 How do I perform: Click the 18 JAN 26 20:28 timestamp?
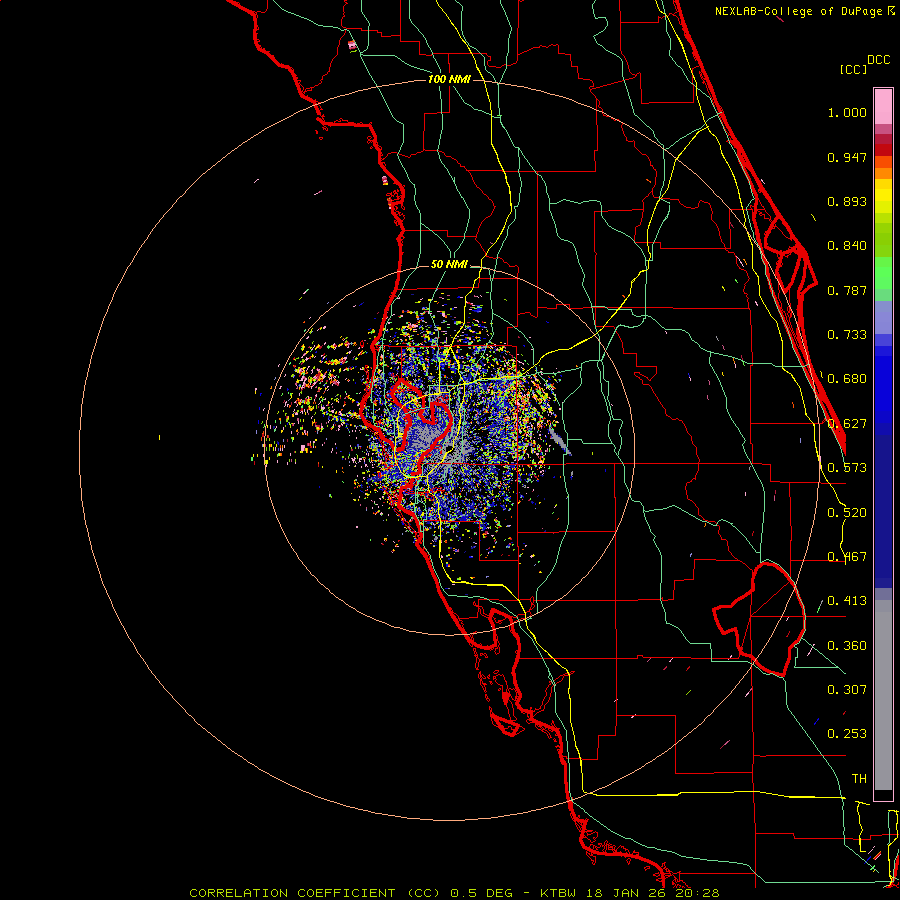click(653, 893)
